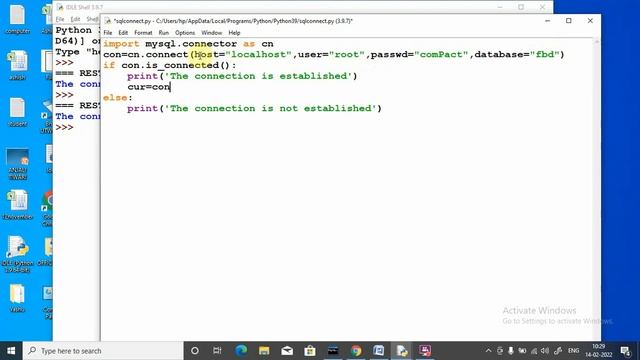Open the Format menu in the editor
Image resolution: width=640 pixels, height=360 pixels.
[143, 33]
